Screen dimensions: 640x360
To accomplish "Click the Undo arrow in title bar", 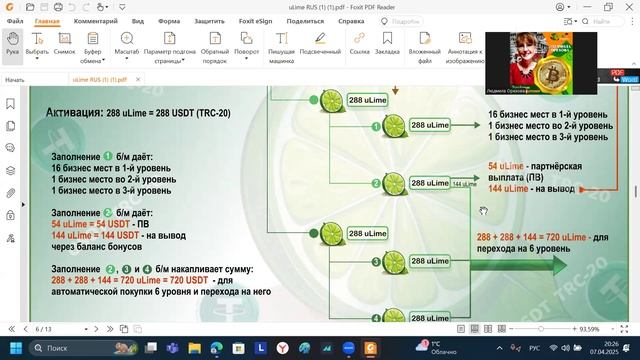I will point(72,7).
